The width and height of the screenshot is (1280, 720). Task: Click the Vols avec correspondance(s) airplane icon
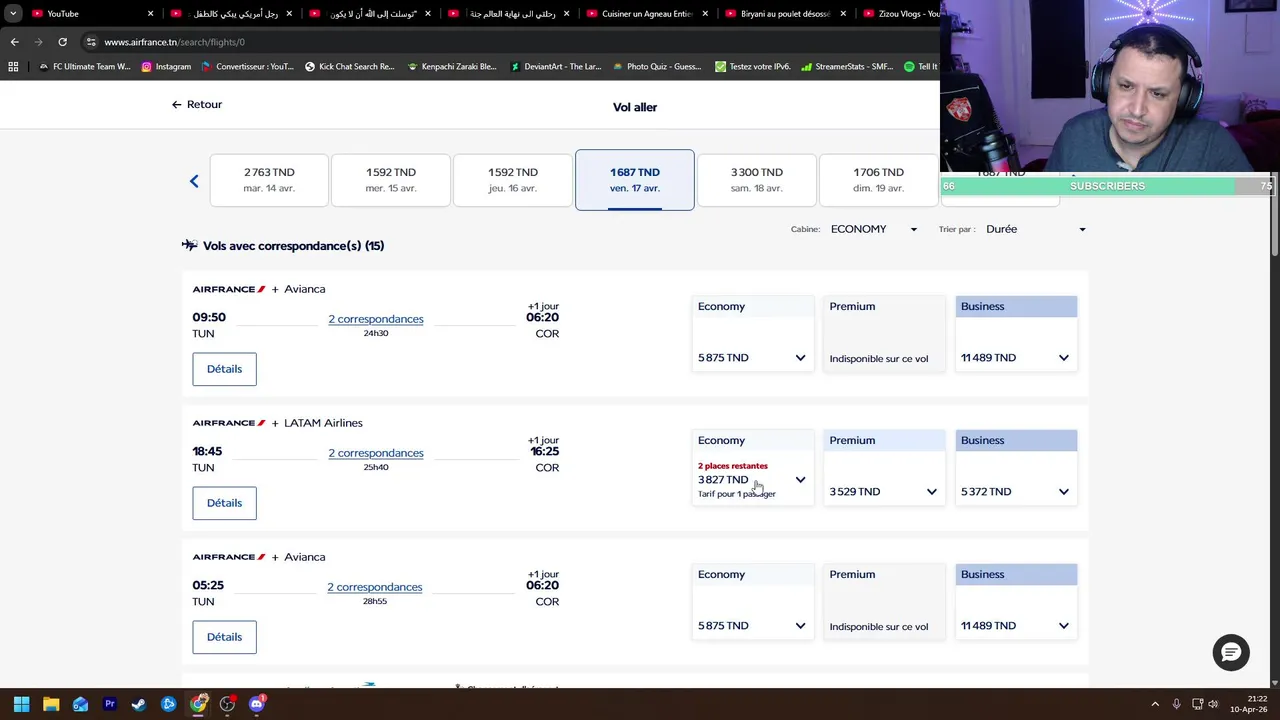point(189,245)
